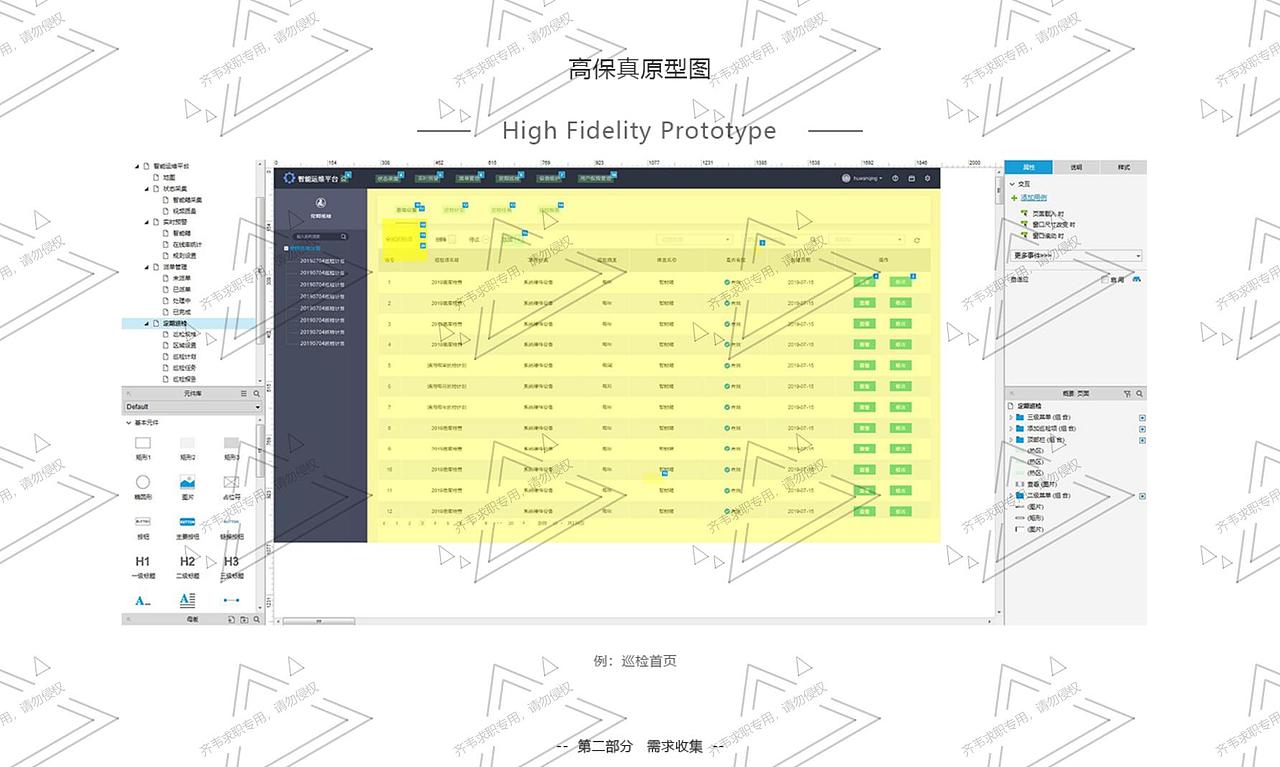1280x767 pixels.
Task: Click first green button in table row 1
Action: [x=863, y=282]
